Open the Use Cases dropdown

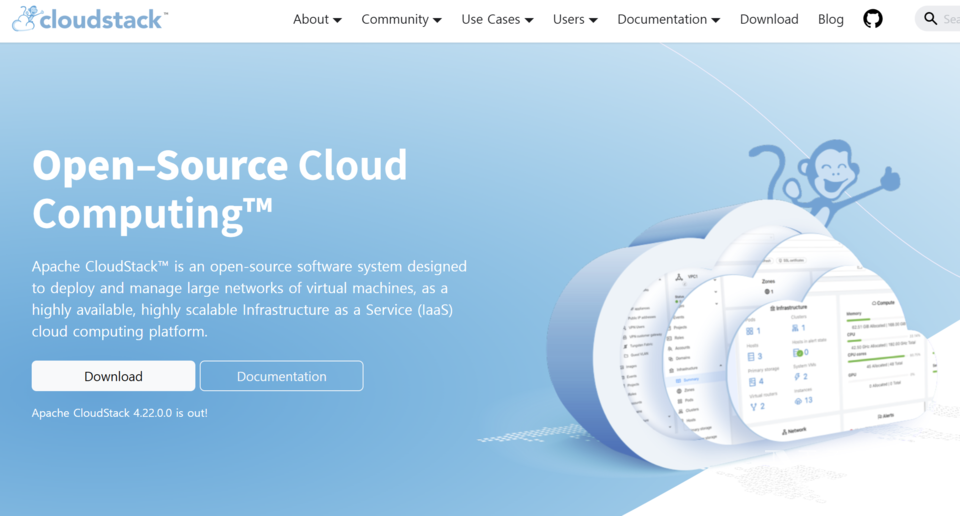click(497, 19)
